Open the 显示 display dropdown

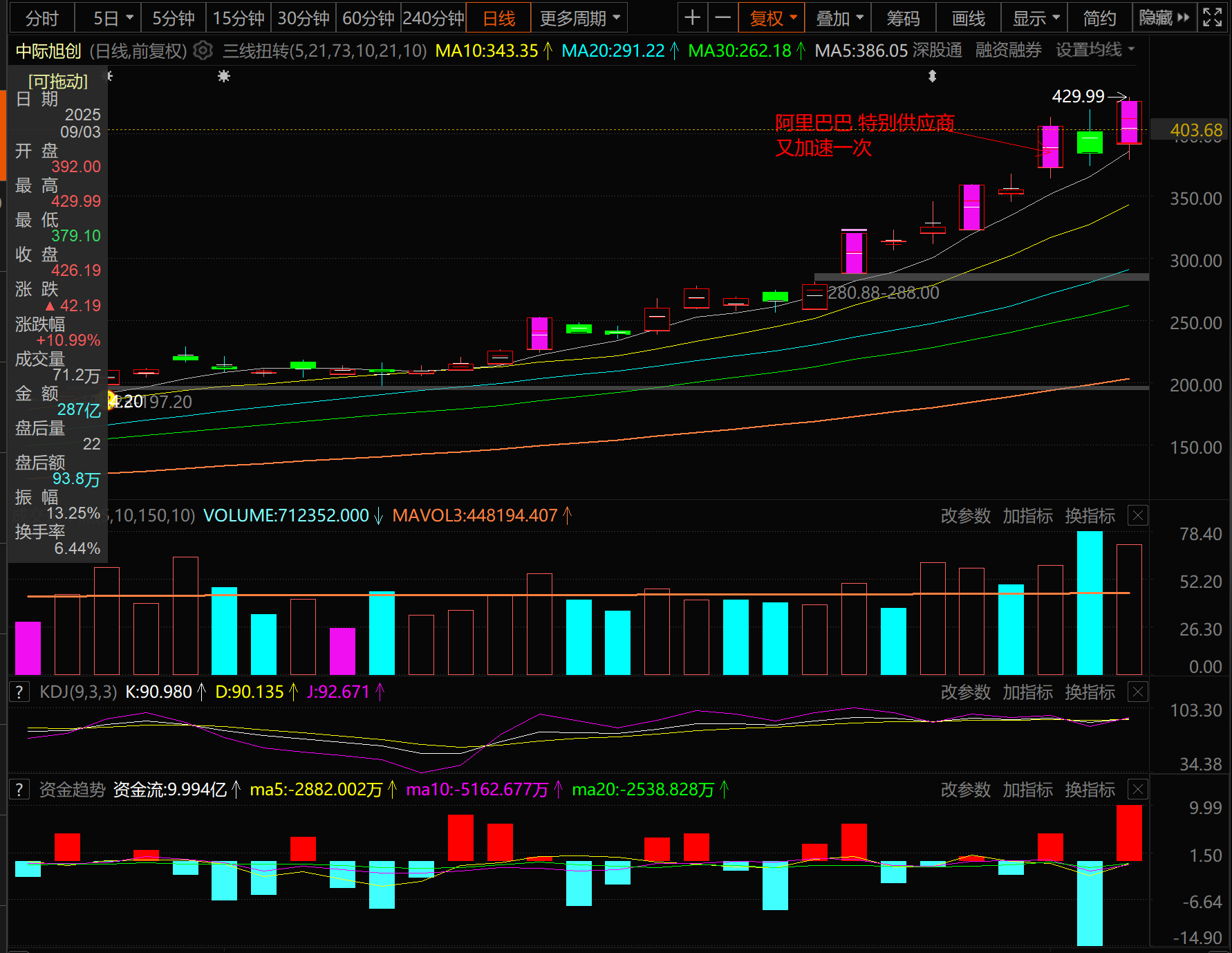point(1036,18)
